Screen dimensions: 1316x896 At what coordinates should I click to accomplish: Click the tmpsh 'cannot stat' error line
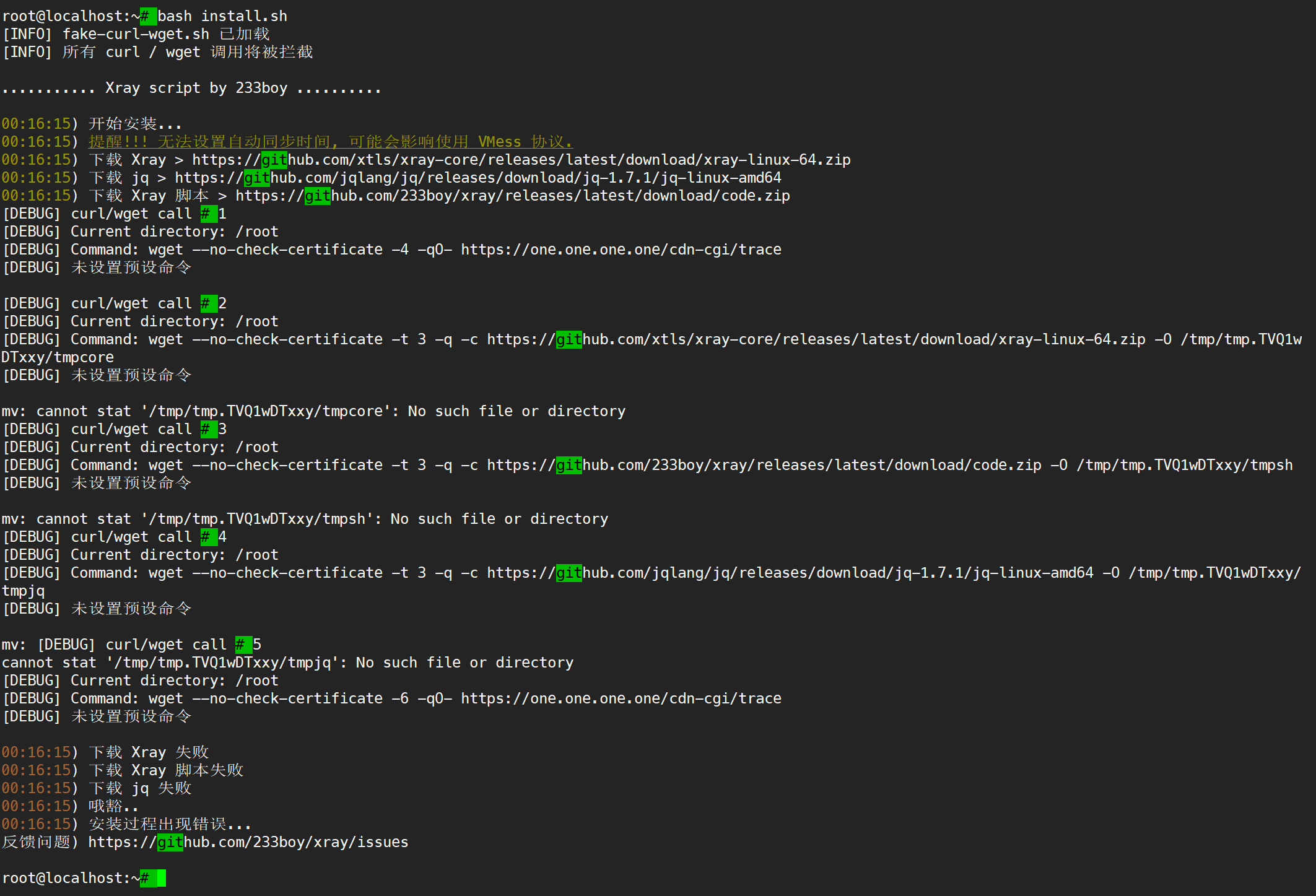304,519
